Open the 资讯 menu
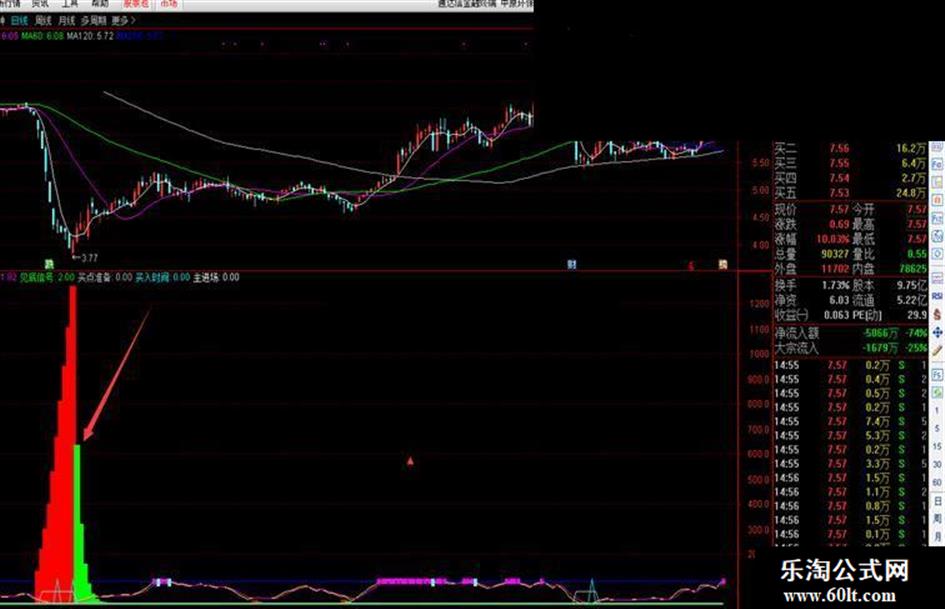The image size is (945, 609). (x=40, y=4)
